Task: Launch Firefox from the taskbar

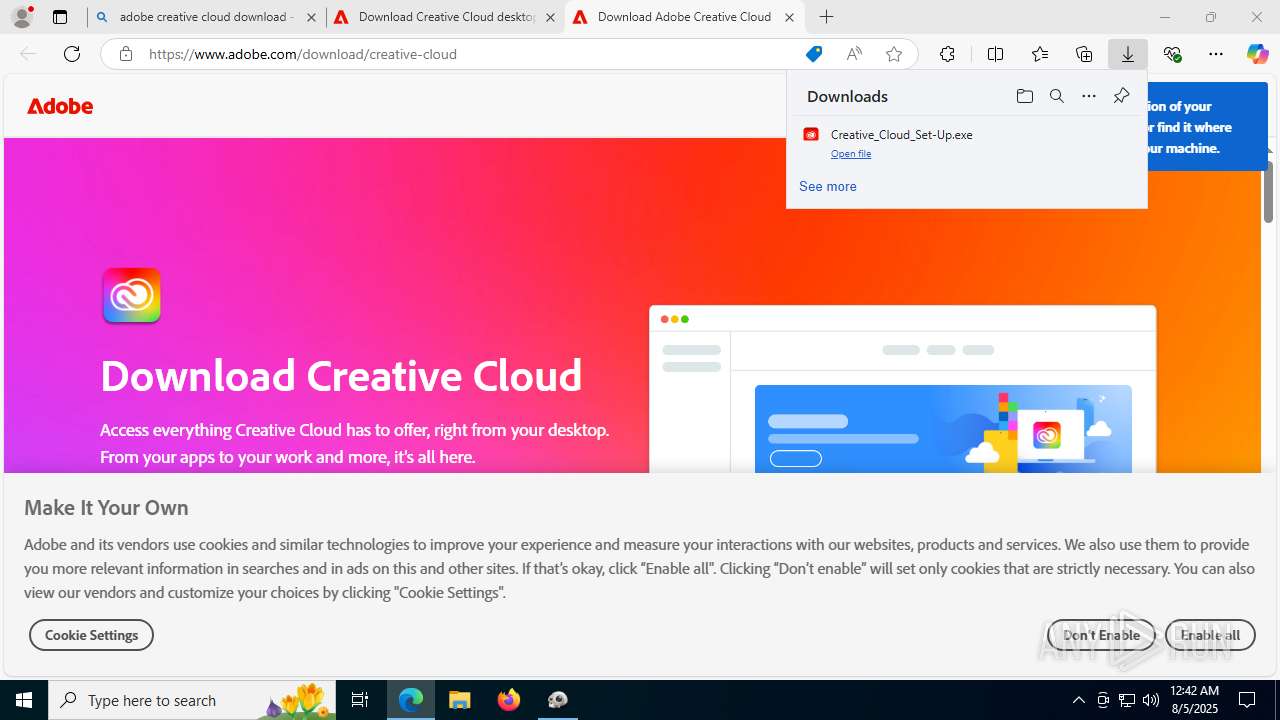Action: tap(509, 700)
